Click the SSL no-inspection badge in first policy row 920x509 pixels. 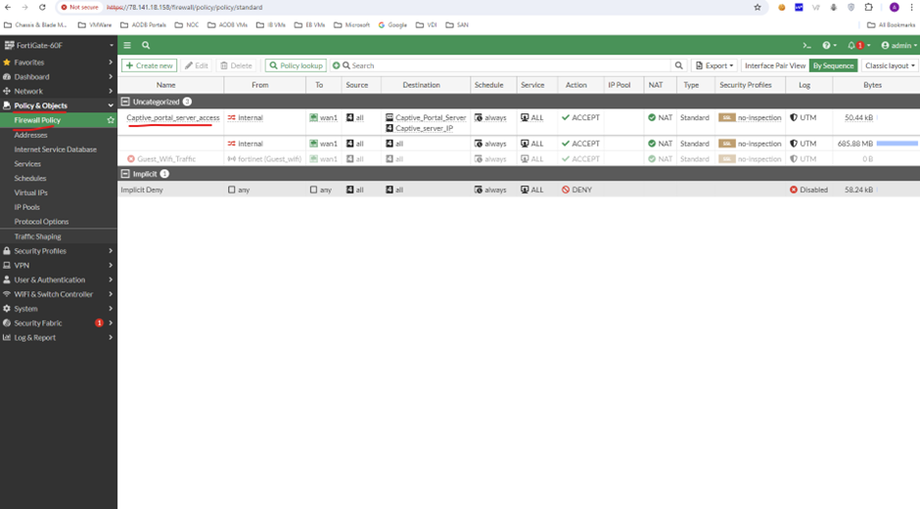click(727, 117)
